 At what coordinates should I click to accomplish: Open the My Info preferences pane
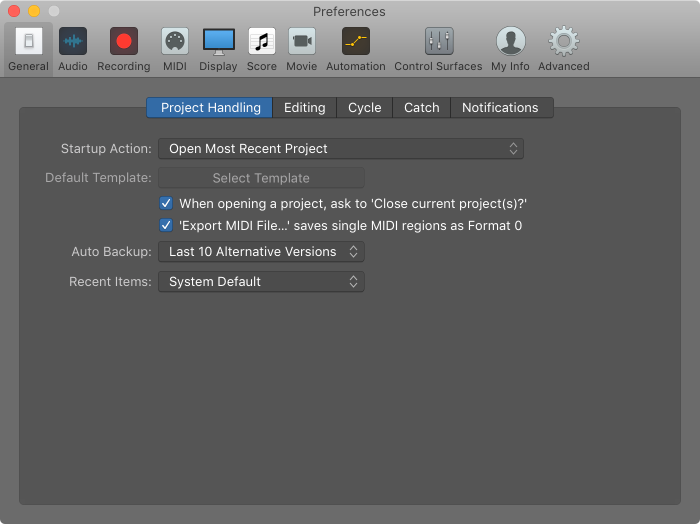point(510,49)
